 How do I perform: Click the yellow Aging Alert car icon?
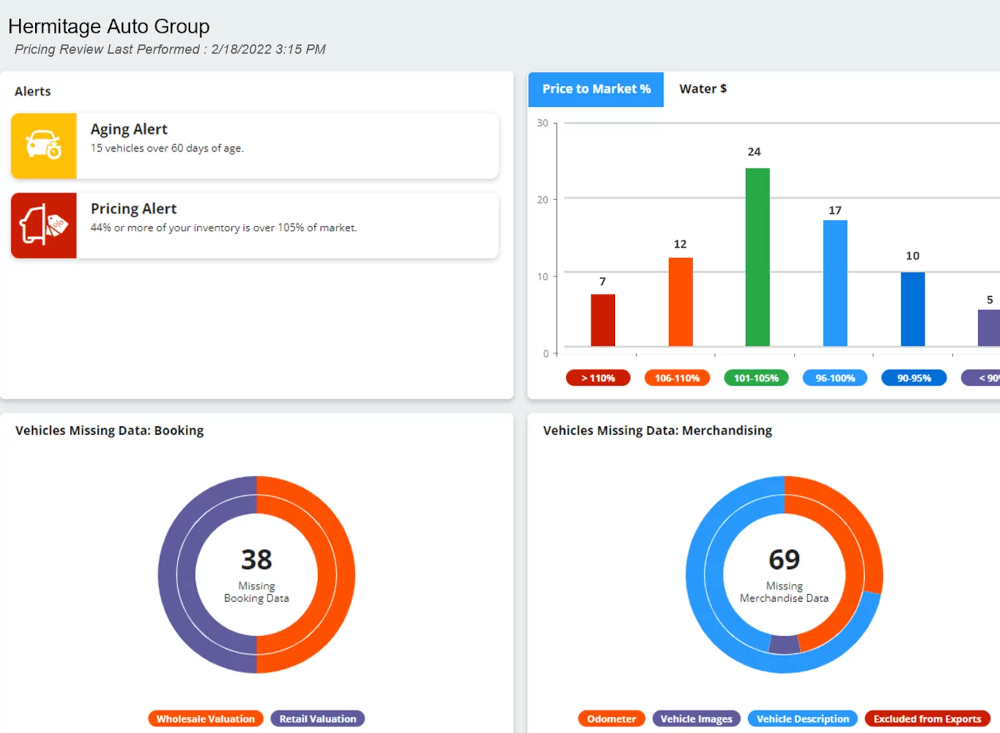point(44,146)
